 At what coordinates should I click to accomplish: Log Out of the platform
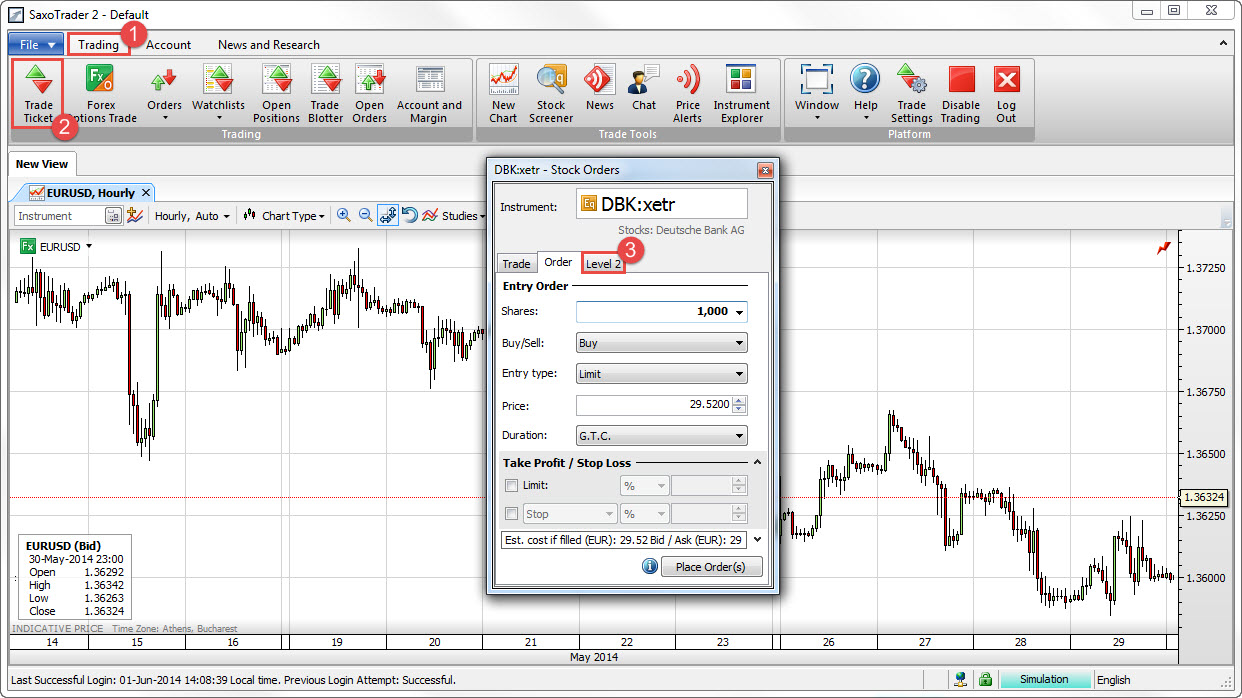1006,93
